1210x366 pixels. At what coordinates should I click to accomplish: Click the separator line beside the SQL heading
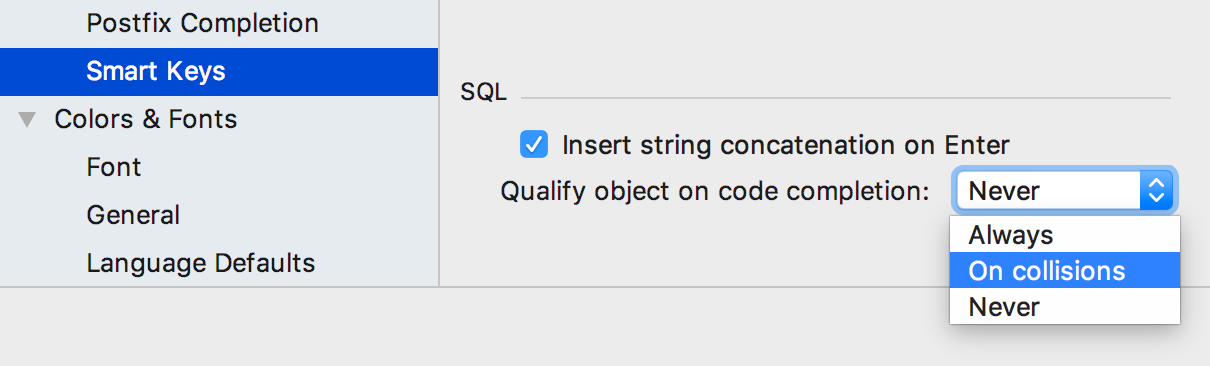845,98
